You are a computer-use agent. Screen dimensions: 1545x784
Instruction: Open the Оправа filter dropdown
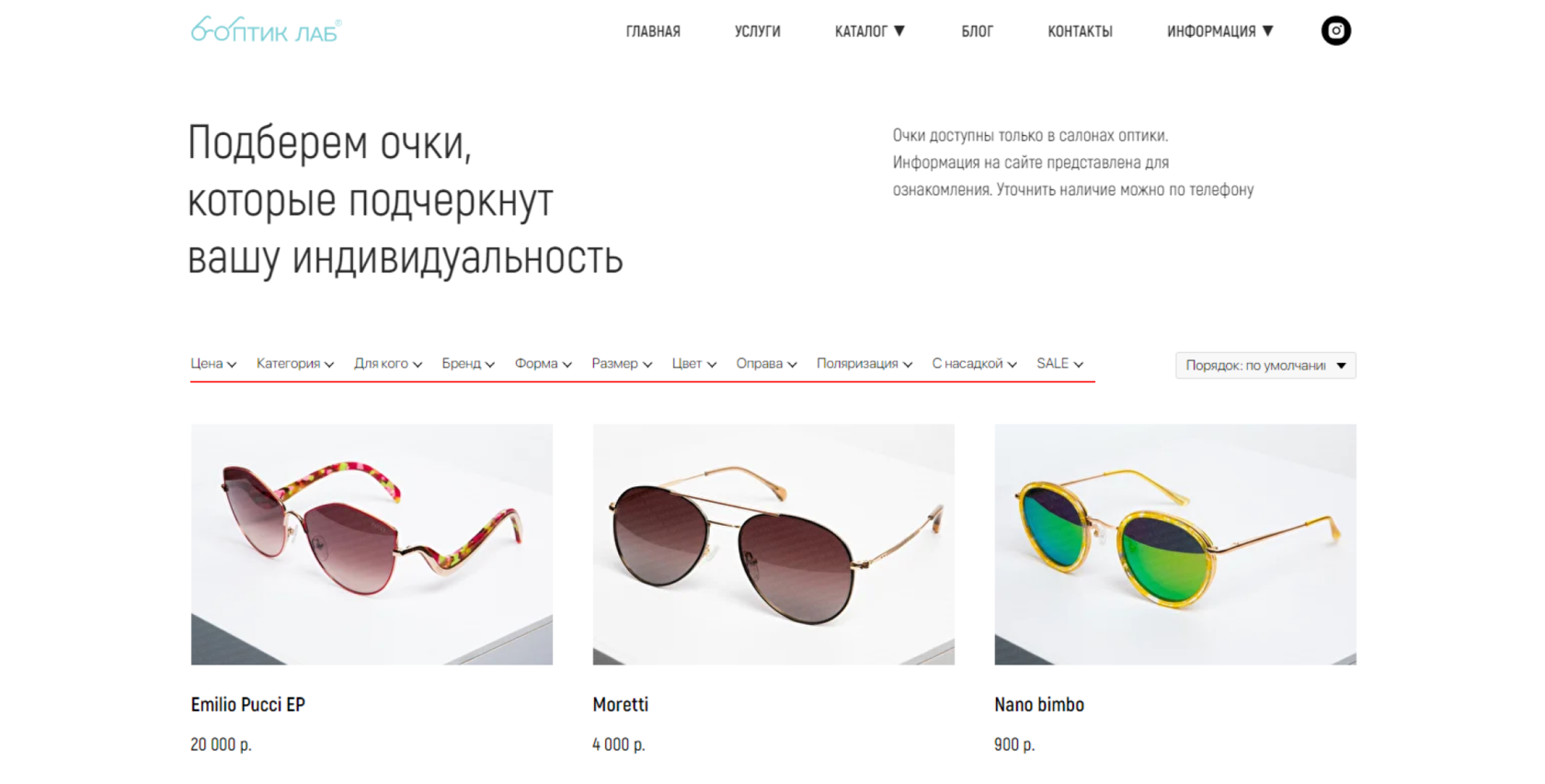click(766, 364)
